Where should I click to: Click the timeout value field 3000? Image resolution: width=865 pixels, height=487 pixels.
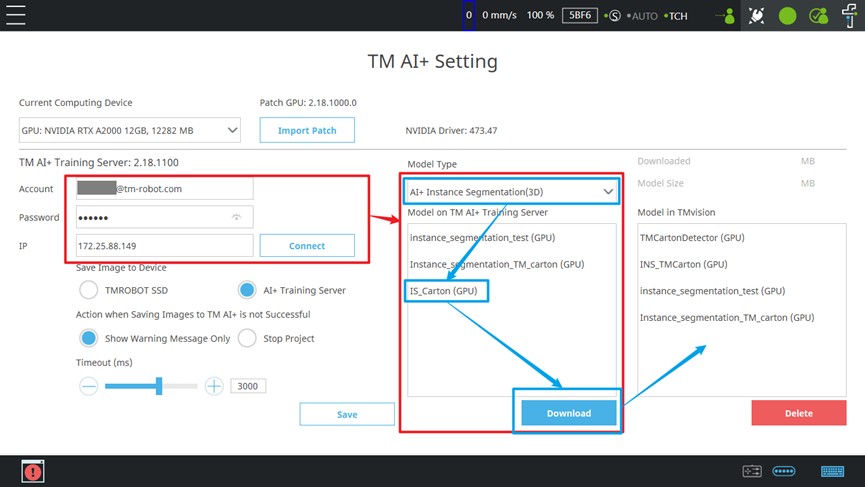point(248,386)
